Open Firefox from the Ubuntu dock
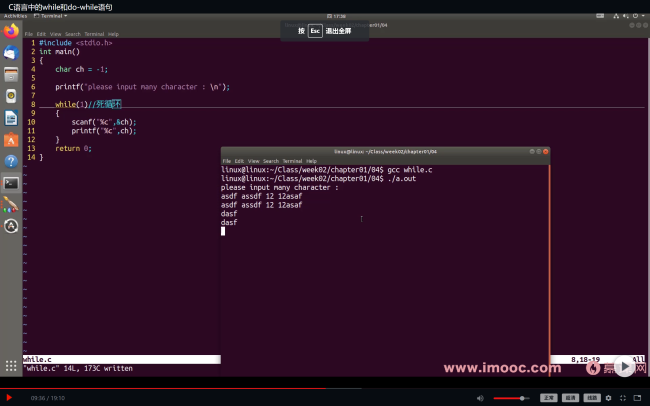Viewport: 650px width, 406px height. tap(11, 31)
